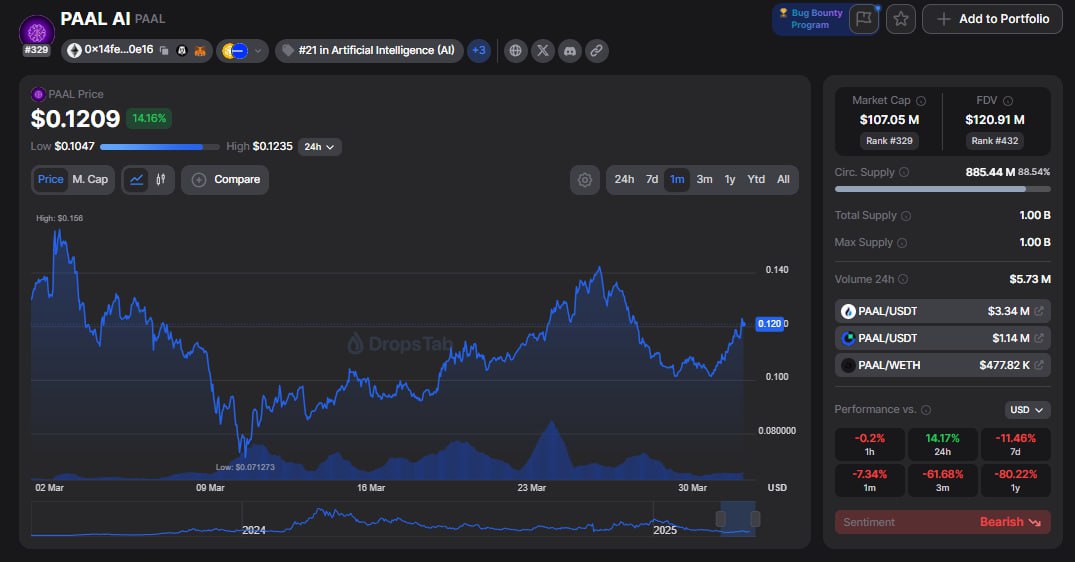Image resolution: width=1075 pixels, height=562 pixels.
Task: Open the chain link icon
Action: (596, 51)
